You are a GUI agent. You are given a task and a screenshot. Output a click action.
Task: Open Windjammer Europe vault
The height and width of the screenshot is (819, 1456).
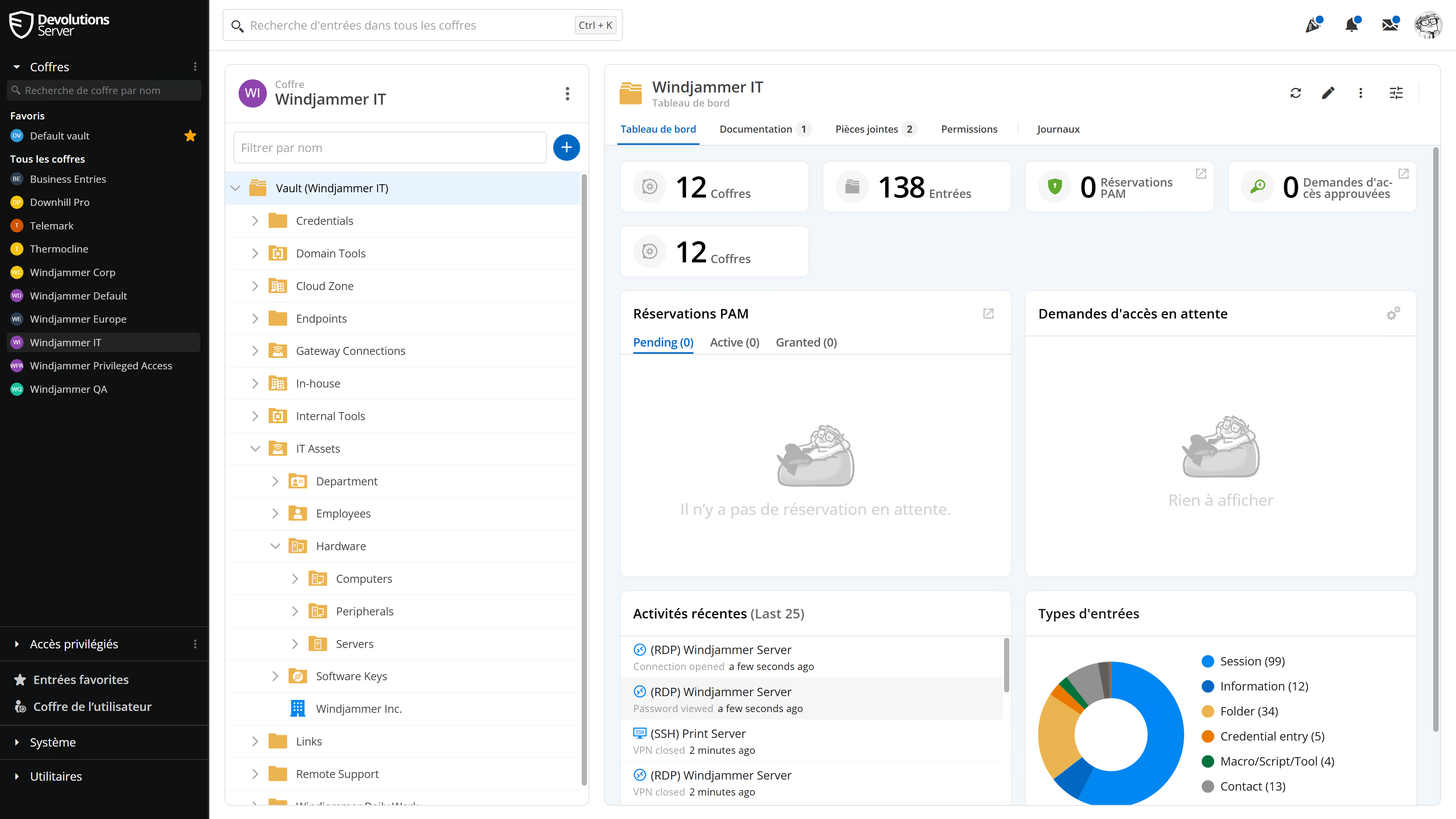pyautogui.click(x=78, y=319)
